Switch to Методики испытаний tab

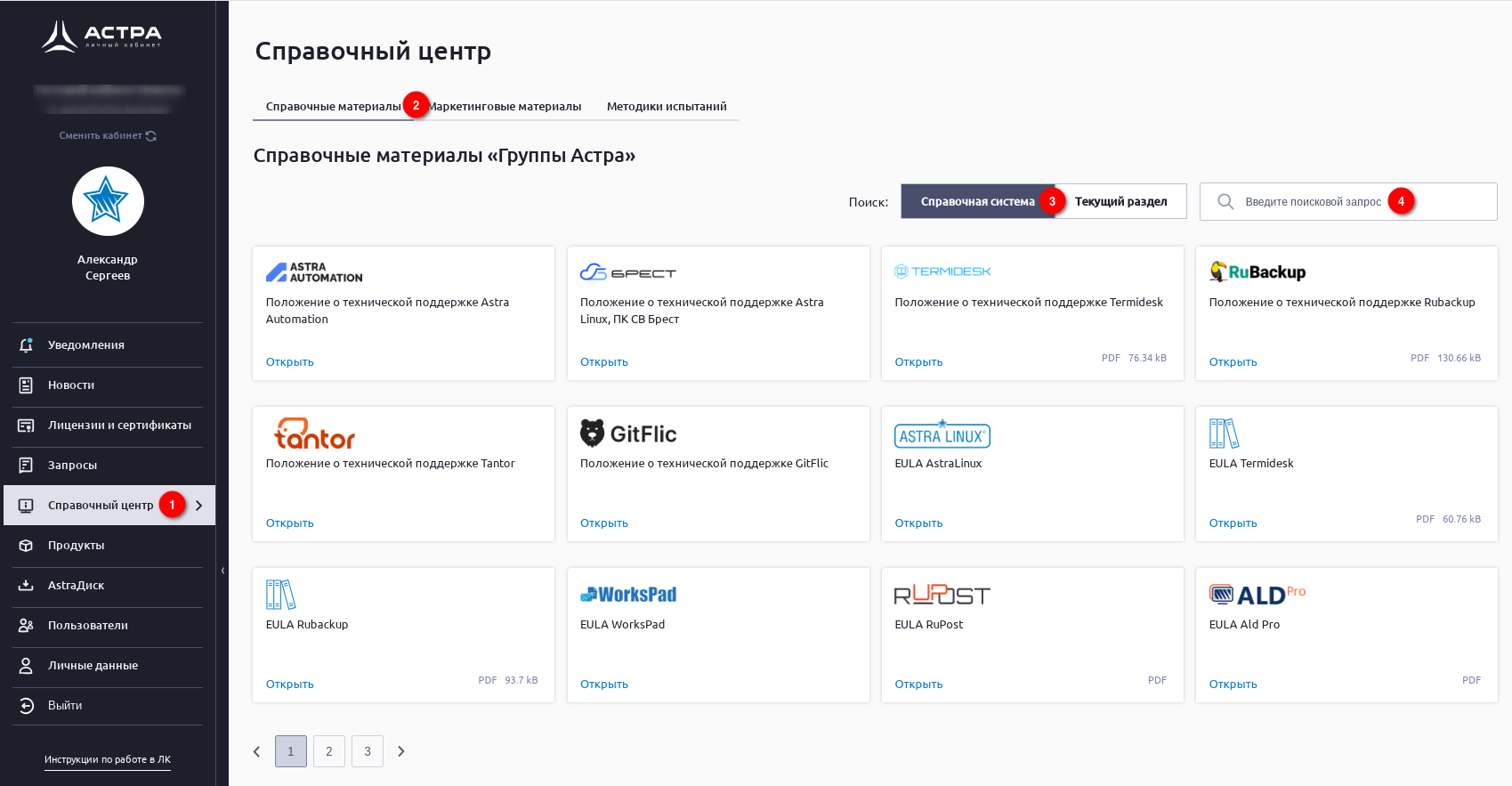coord(667,107)
